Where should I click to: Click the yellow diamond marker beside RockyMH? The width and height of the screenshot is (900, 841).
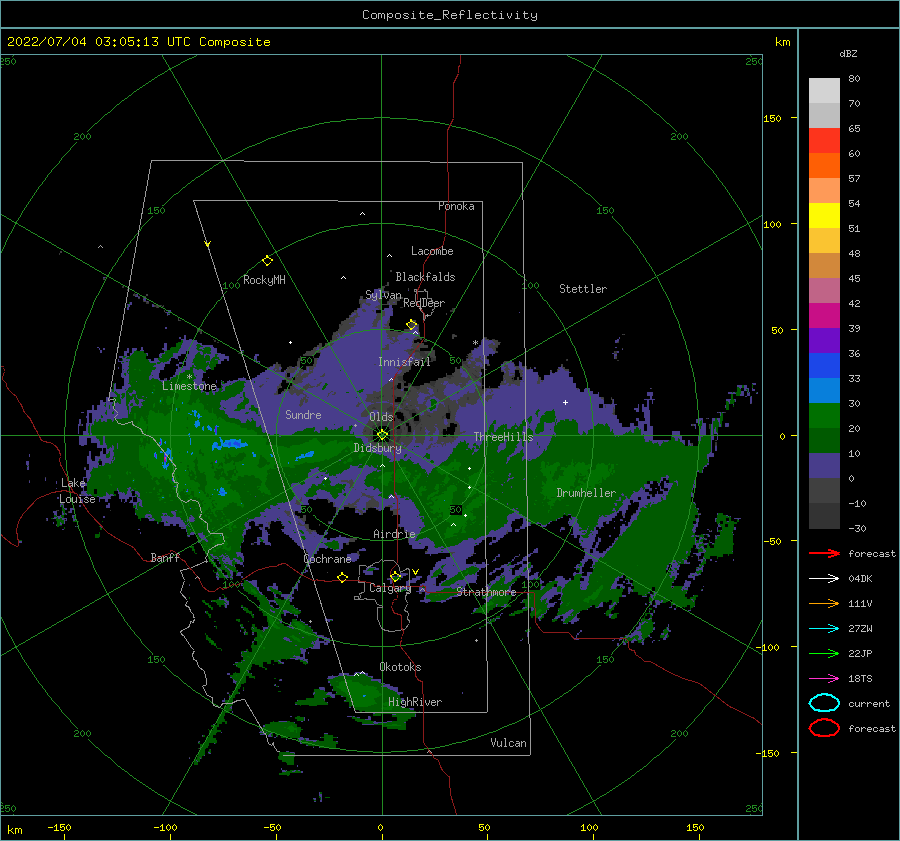click(267, 261)
